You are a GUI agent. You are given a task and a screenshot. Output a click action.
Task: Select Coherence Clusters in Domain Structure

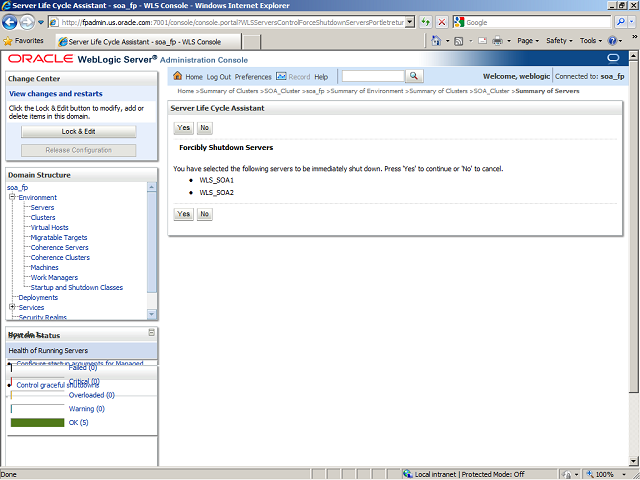click(x=60, y=257)
